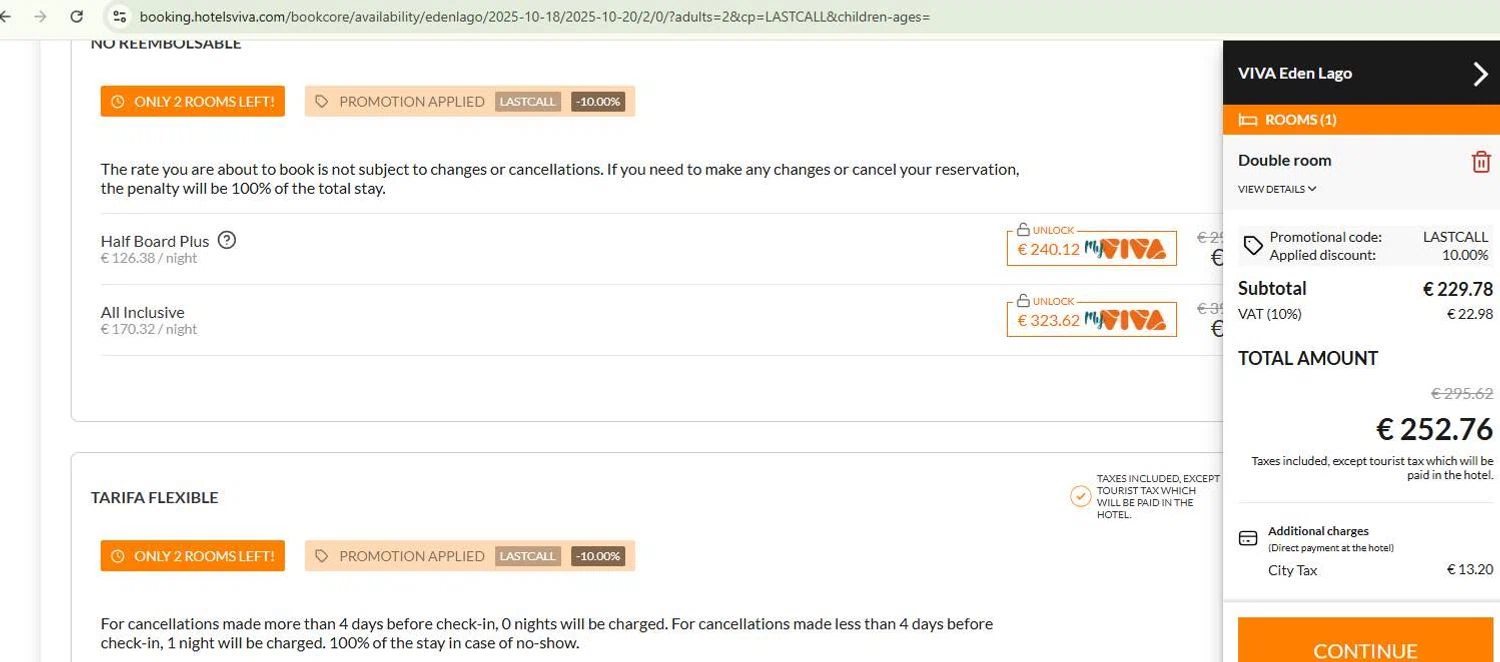Unlock the € 240.12 MyVIVA price

[1091, 248]
